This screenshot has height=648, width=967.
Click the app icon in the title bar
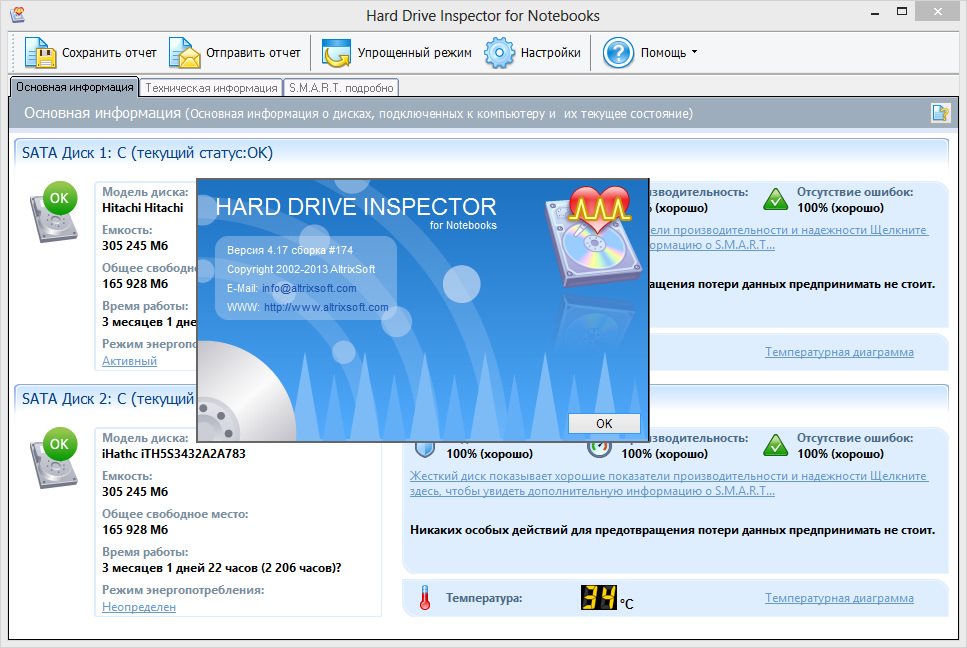(x=17, y=14)
